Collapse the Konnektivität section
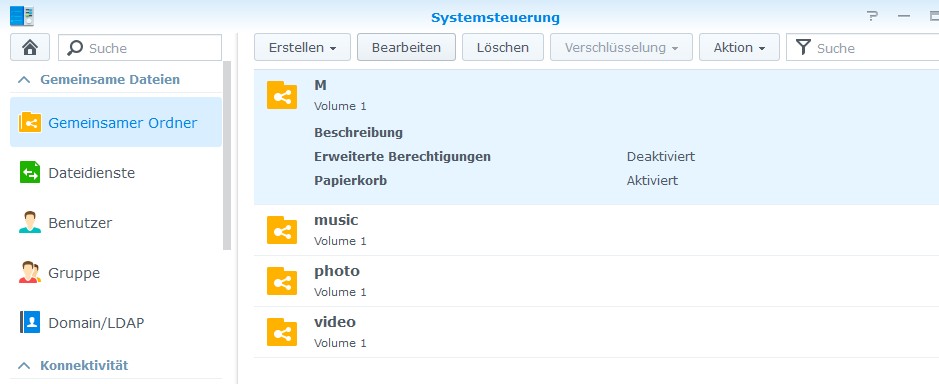 pyautogui.click(x=24, y=365)
